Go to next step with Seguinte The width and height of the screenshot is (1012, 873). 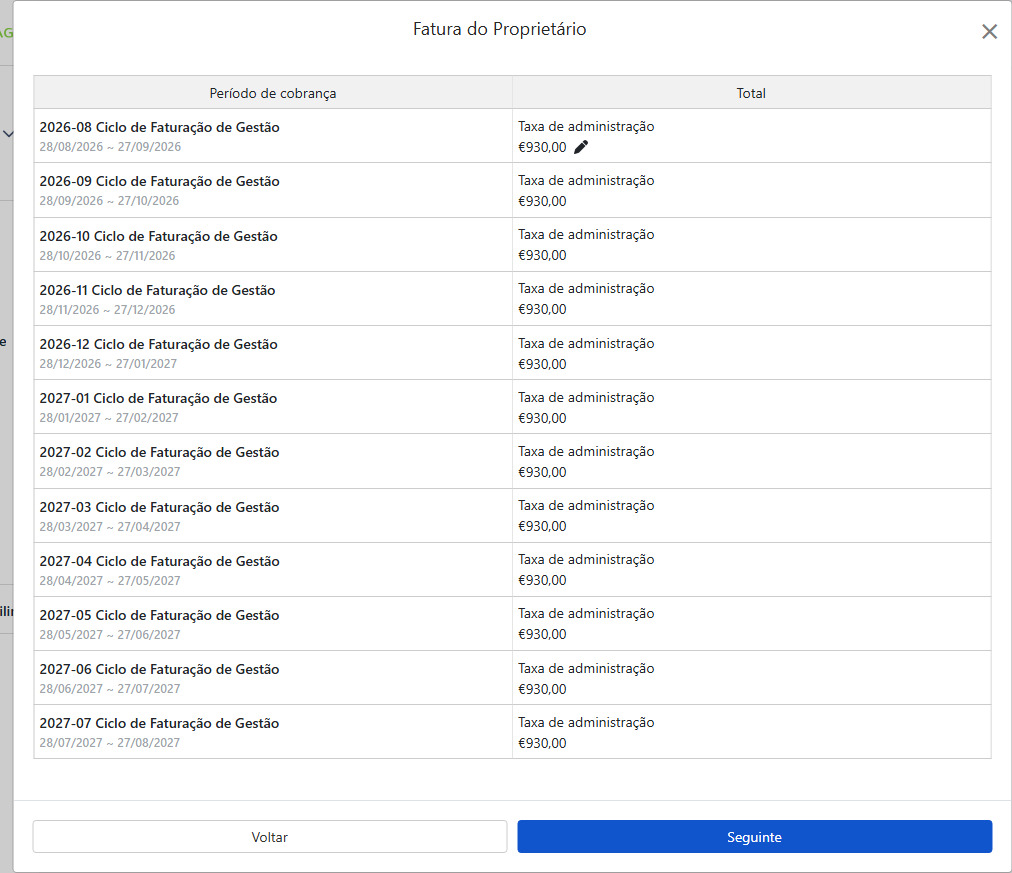coord(754,837)
